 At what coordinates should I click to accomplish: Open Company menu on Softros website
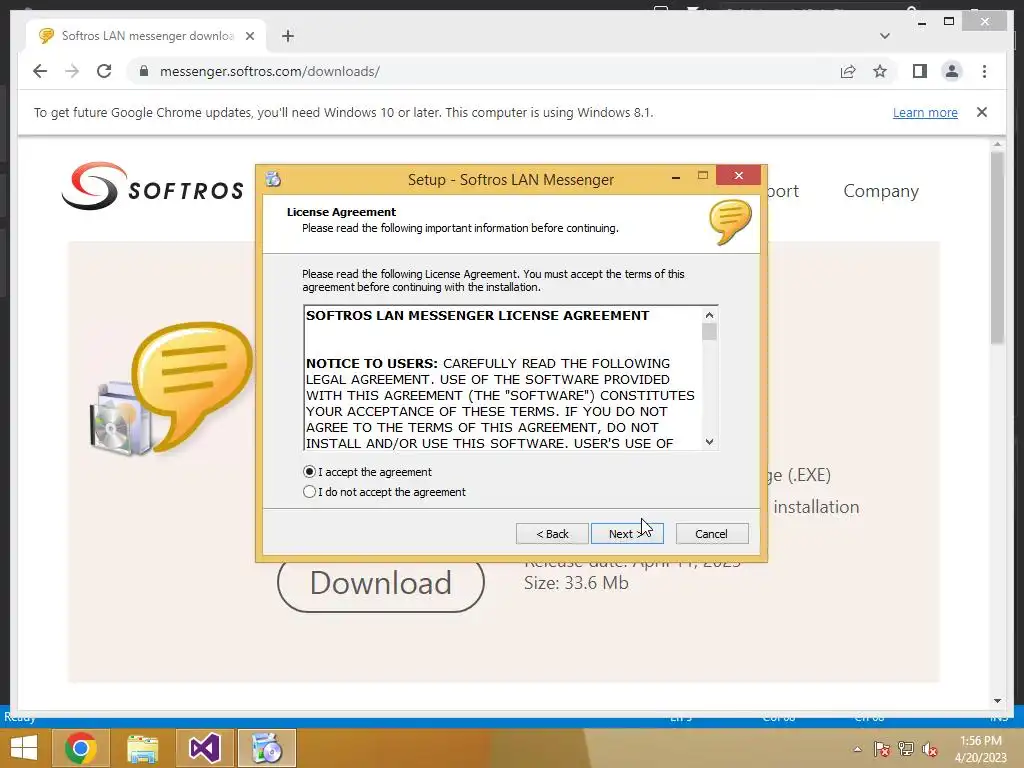[x=881, y=191]
